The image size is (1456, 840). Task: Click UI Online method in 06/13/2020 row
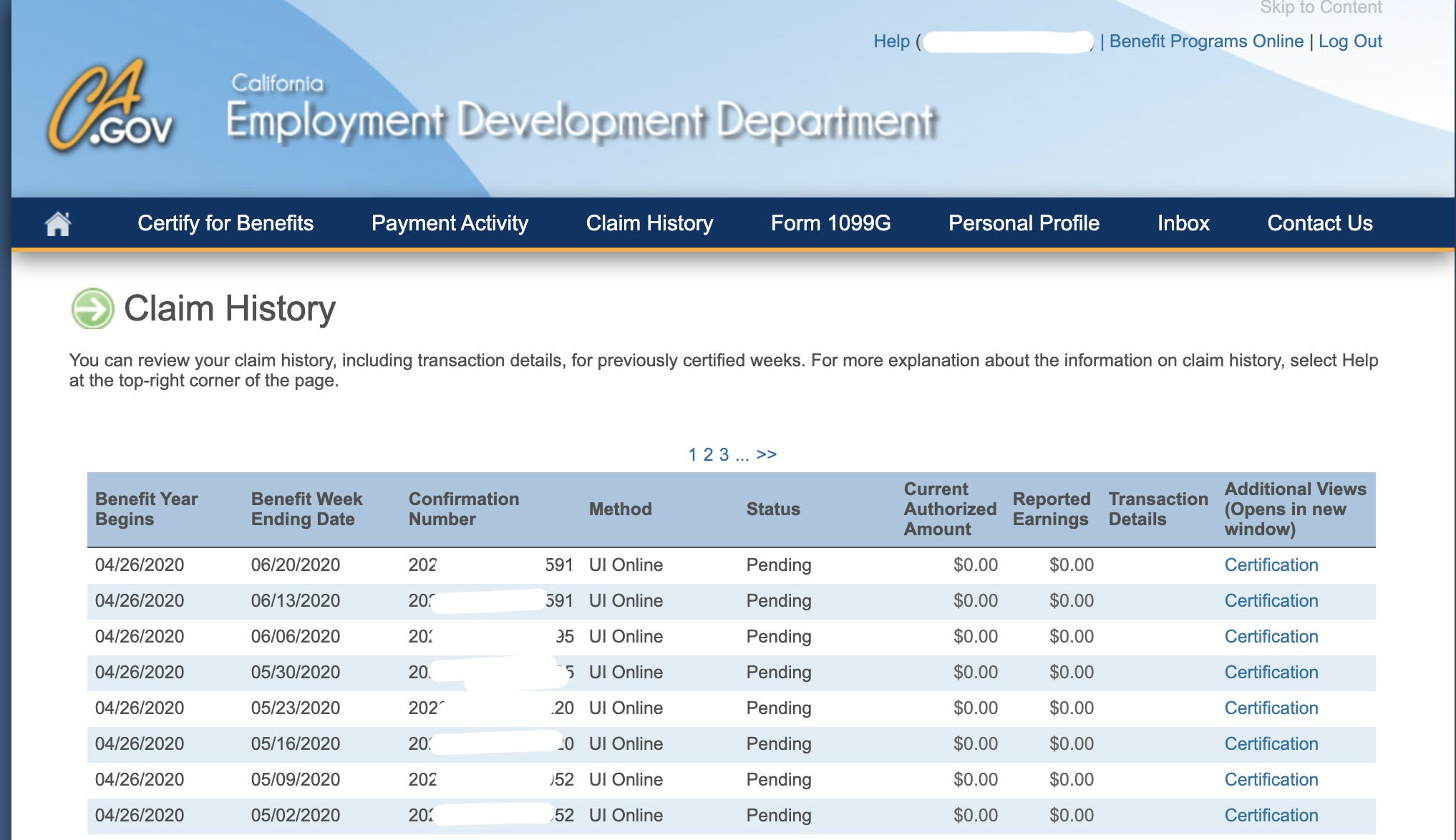(626, 601)
